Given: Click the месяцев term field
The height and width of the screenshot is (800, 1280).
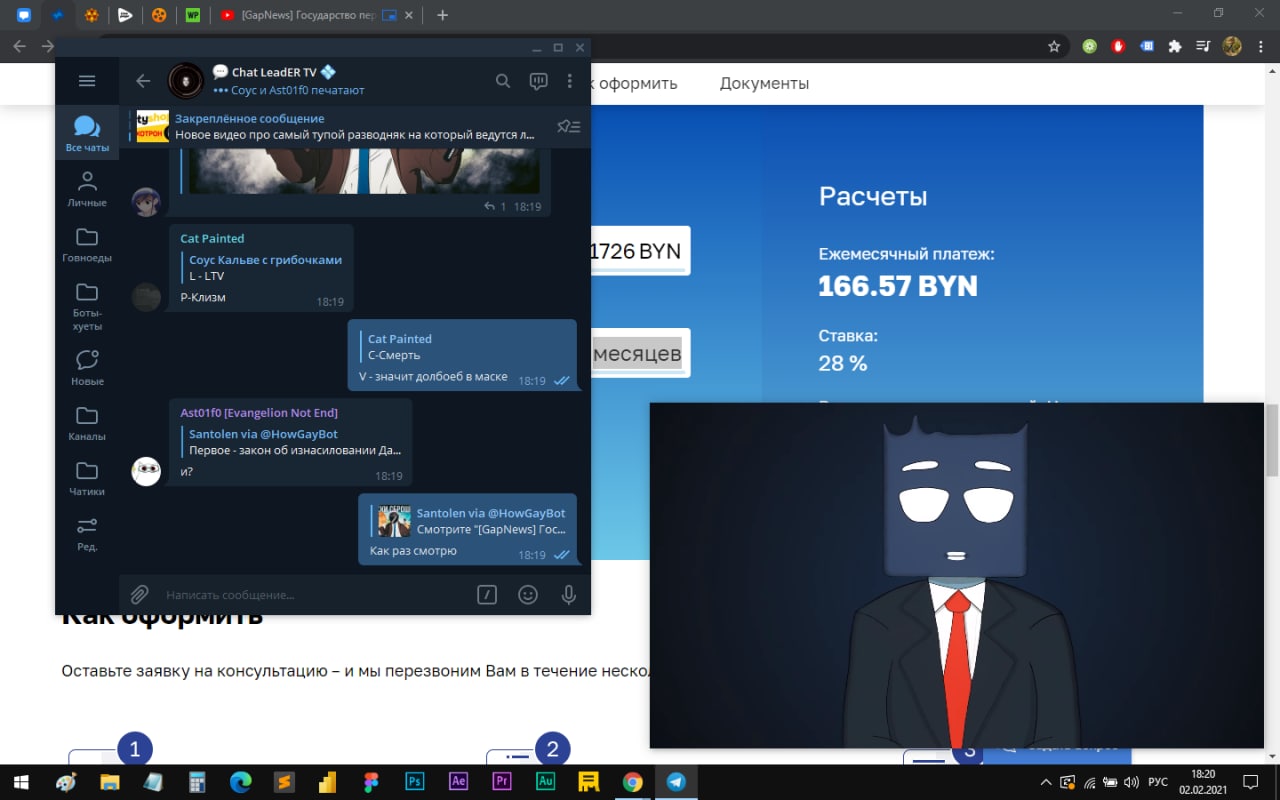Looking at the screenshot, I should click(639, 355).
